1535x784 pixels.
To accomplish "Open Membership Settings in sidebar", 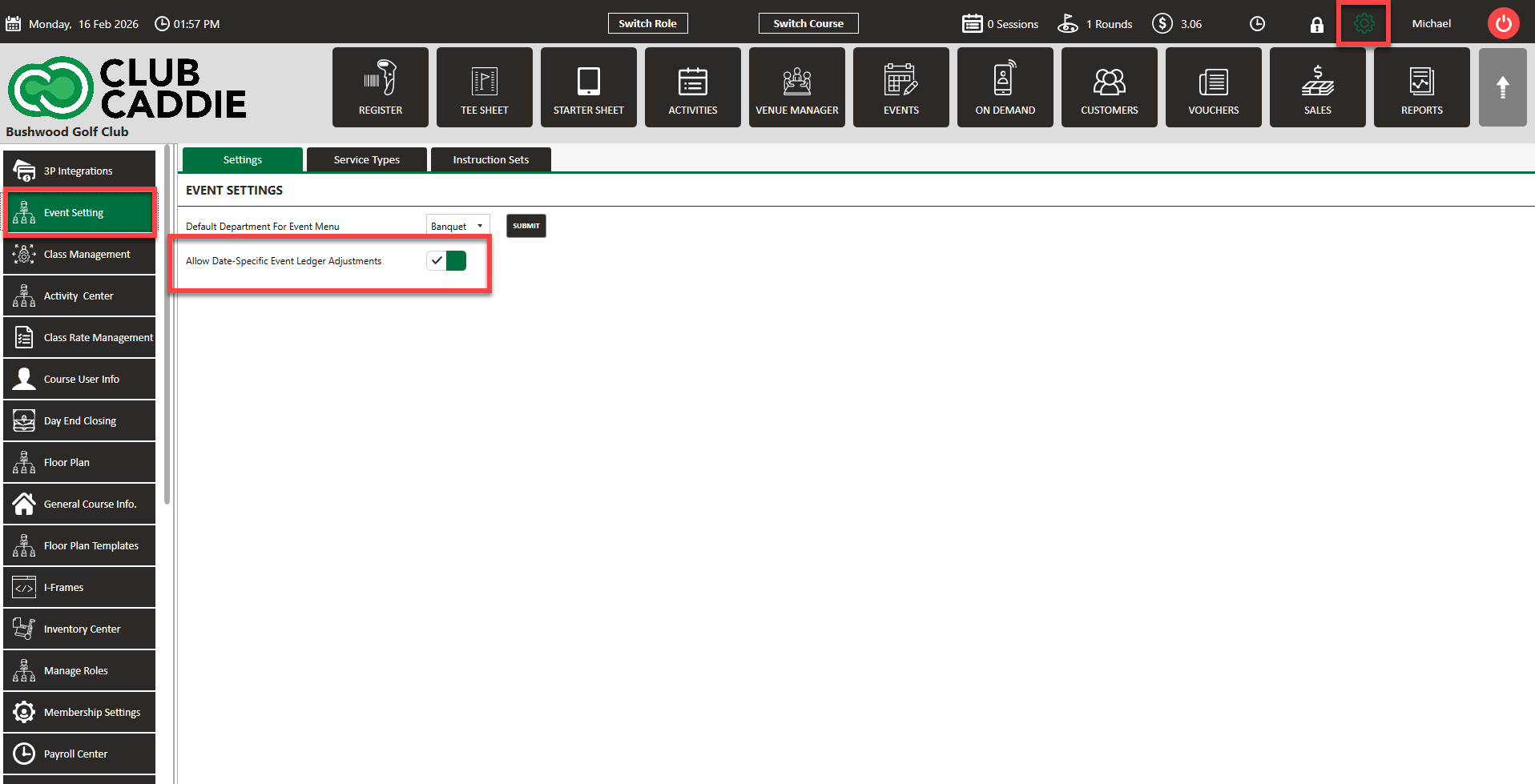I will [x=79, y=713].
